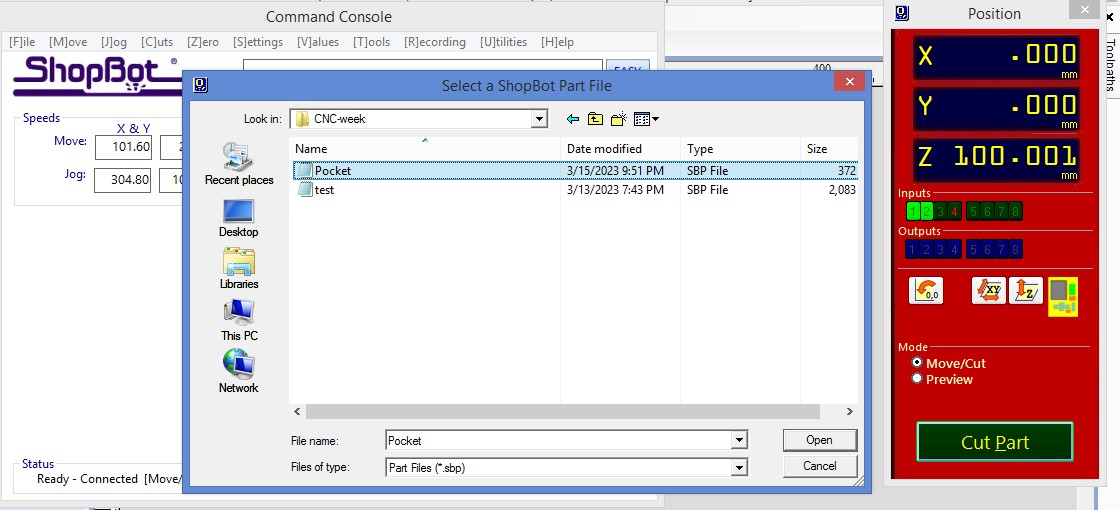This screenshot has height=510, width=1120.
Task: Click the Cancel button
Action: pos(819,466)
